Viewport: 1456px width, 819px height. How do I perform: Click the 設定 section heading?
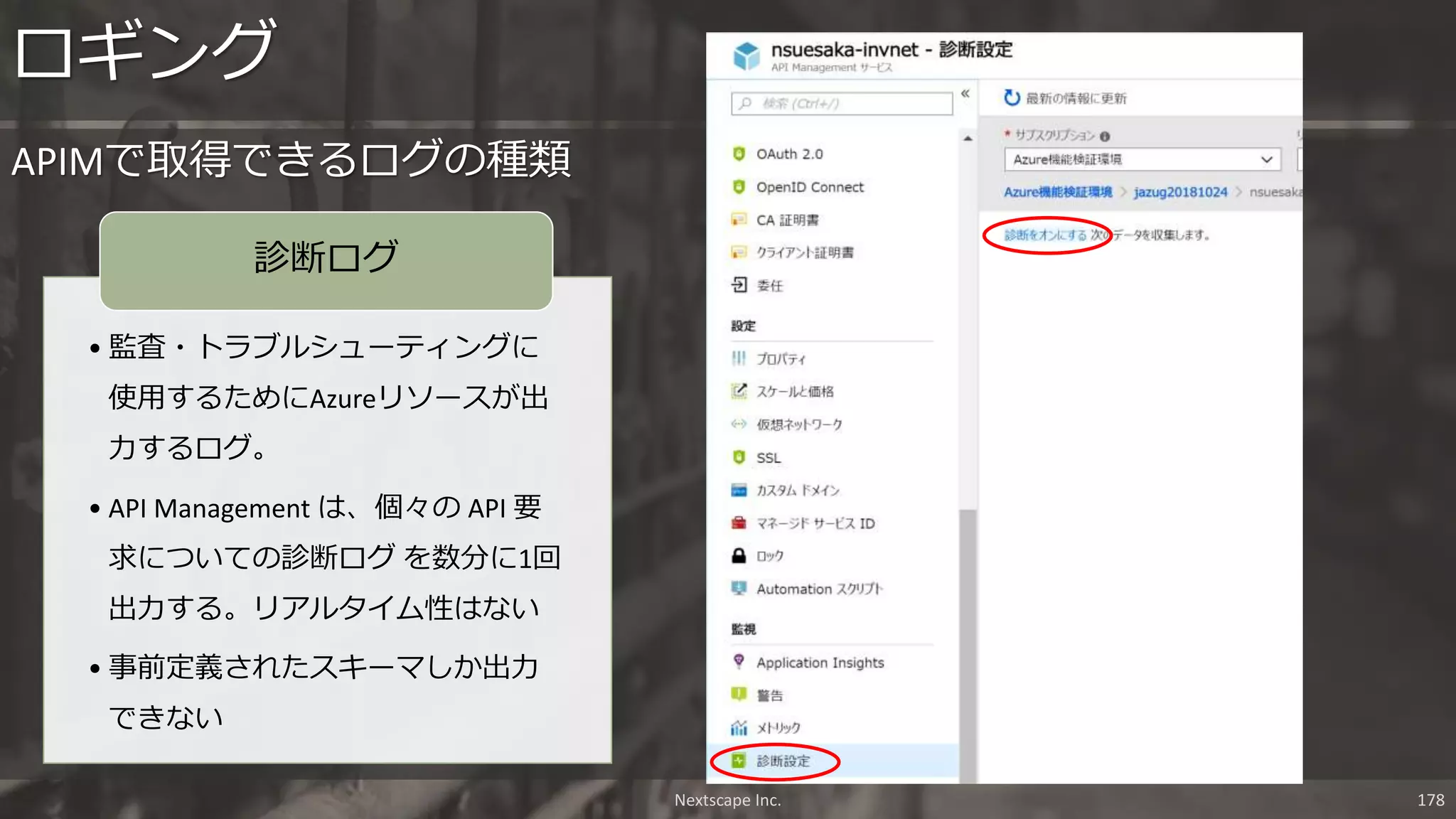coord(744,326)
